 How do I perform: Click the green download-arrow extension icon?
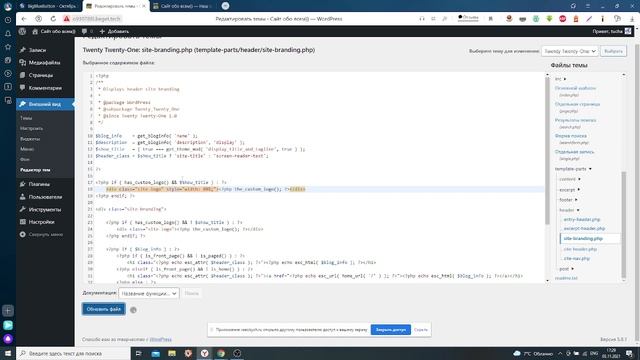549,19
